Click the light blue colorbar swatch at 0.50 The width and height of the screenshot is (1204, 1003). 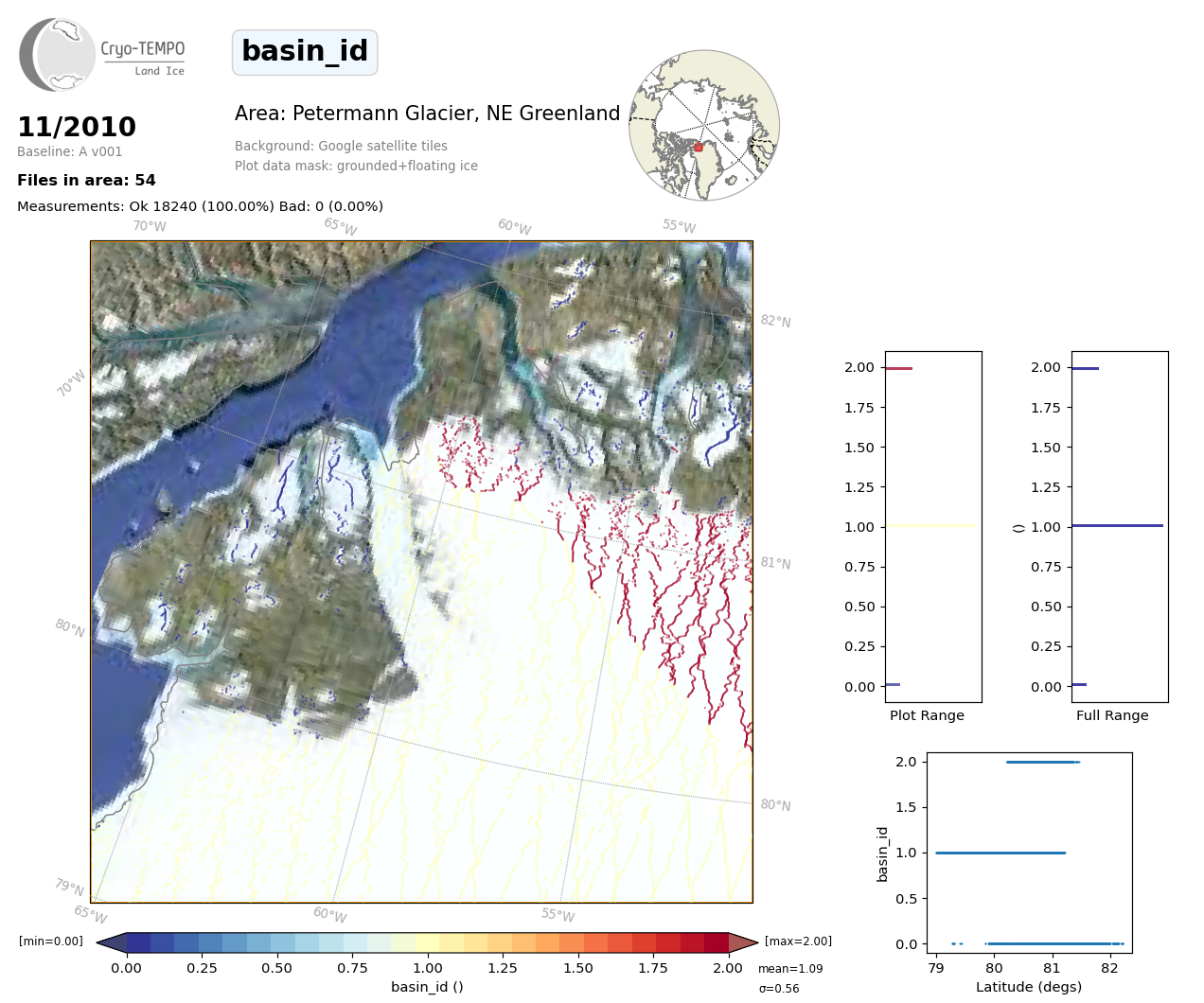[283, 942]
